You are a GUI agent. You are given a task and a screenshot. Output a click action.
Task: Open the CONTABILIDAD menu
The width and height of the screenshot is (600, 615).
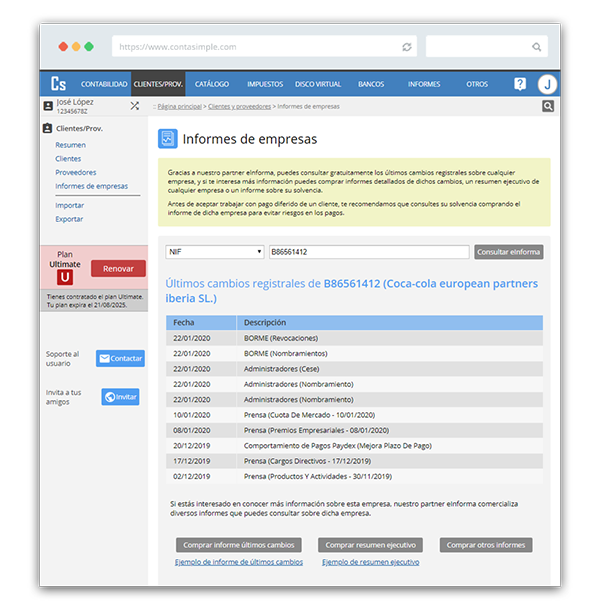pos(104,84)
